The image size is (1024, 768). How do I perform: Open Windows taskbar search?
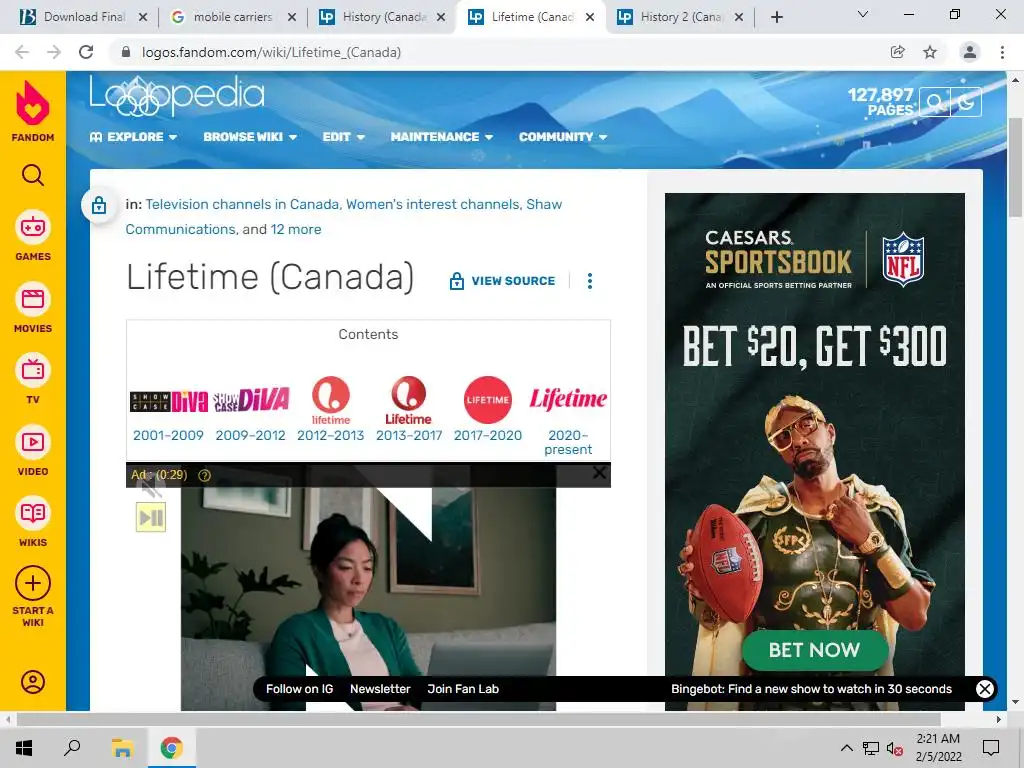(x=72, y=748)
